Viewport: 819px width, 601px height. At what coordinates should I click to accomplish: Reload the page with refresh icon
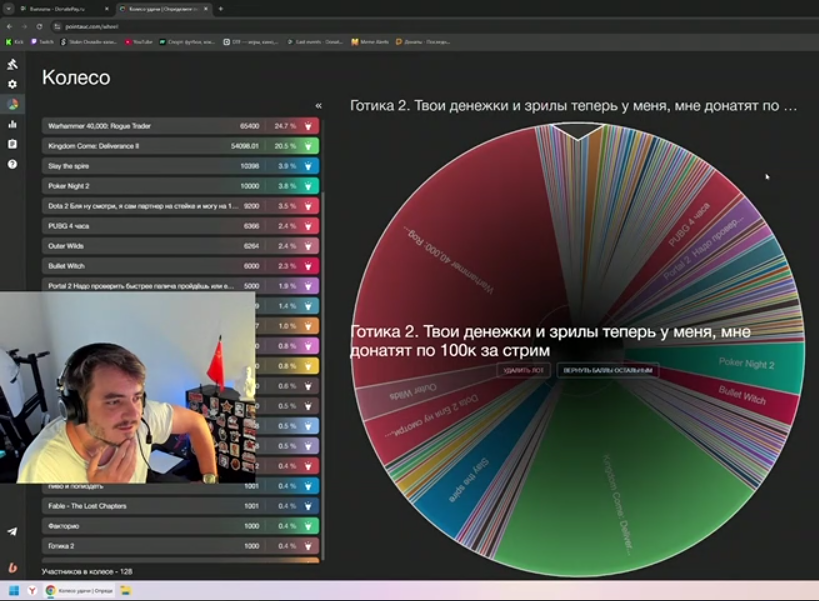[39, 26]
